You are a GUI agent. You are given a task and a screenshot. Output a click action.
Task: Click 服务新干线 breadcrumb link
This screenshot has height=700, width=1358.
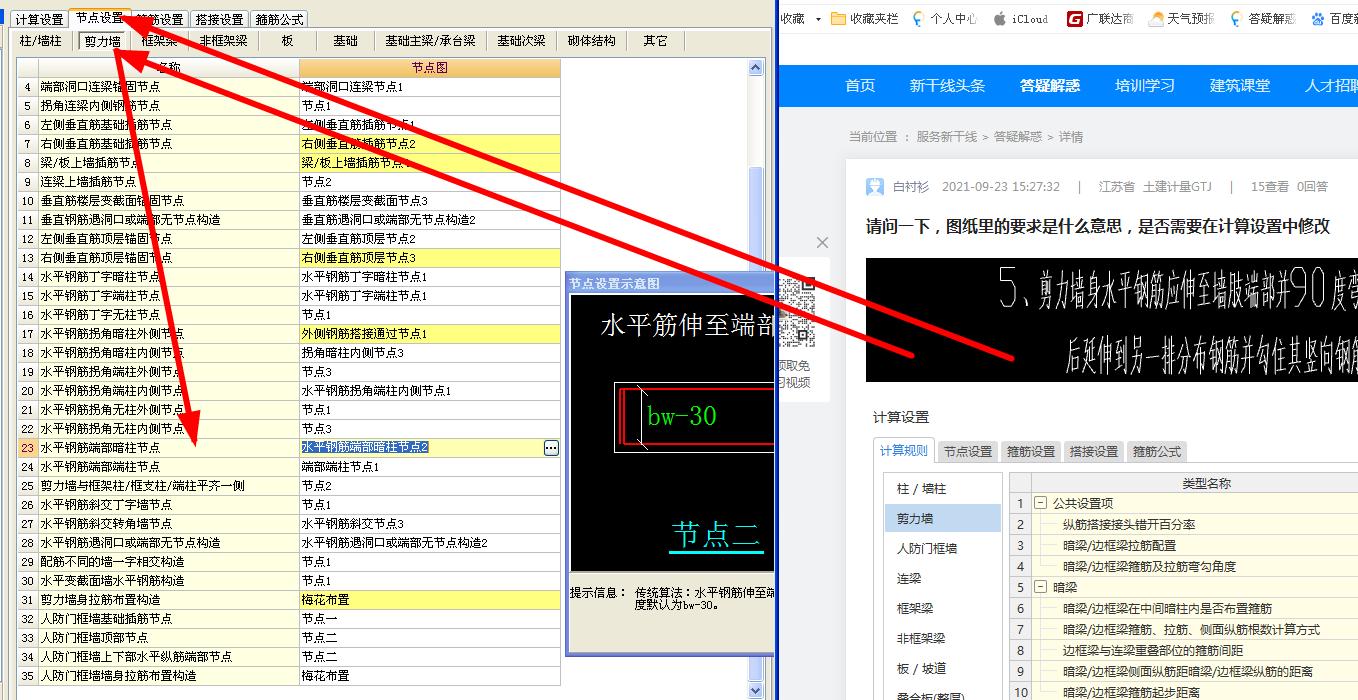[947, 137]
